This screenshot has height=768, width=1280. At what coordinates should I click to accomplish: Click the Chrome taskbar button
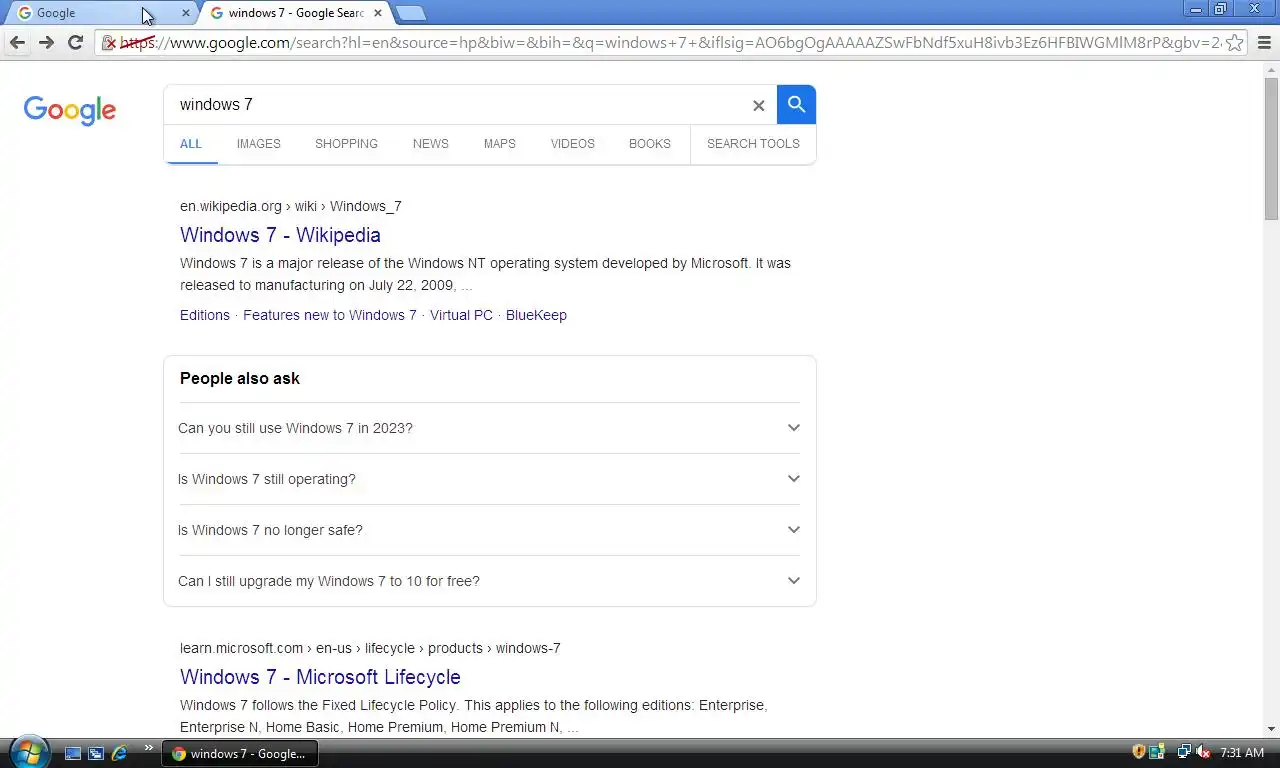tap(240, 753)
